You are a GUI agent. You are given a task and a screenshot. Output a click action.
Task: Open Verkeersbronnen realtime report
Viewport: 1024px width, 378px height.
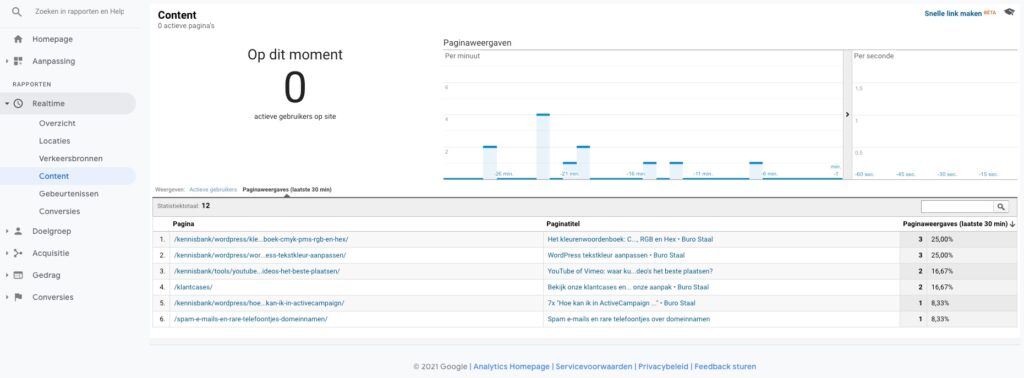click(x=71, y=159)
